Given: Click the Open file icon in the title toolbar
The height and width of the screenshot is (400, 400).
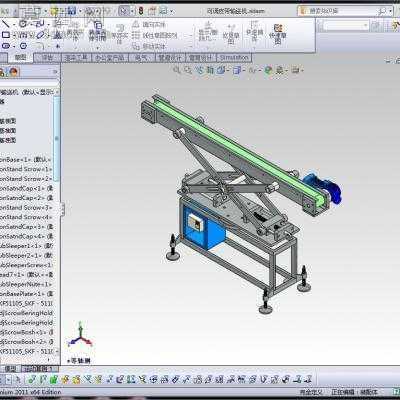Looking at the screenshot, I should pyautogui.click(x=54, y=11).
